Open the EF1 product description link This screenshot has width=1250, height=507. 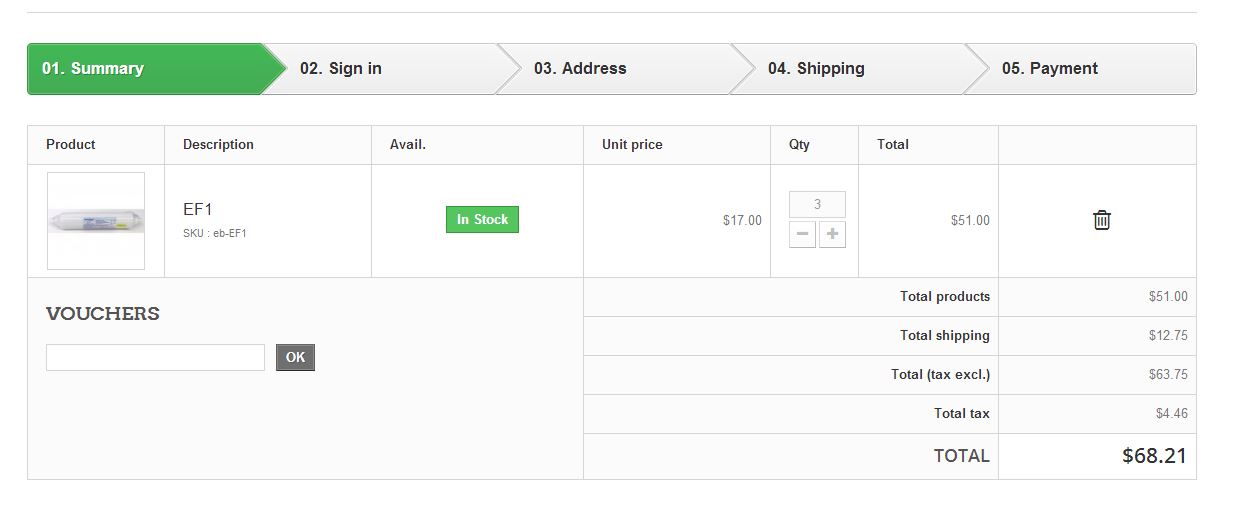(198, 209)
